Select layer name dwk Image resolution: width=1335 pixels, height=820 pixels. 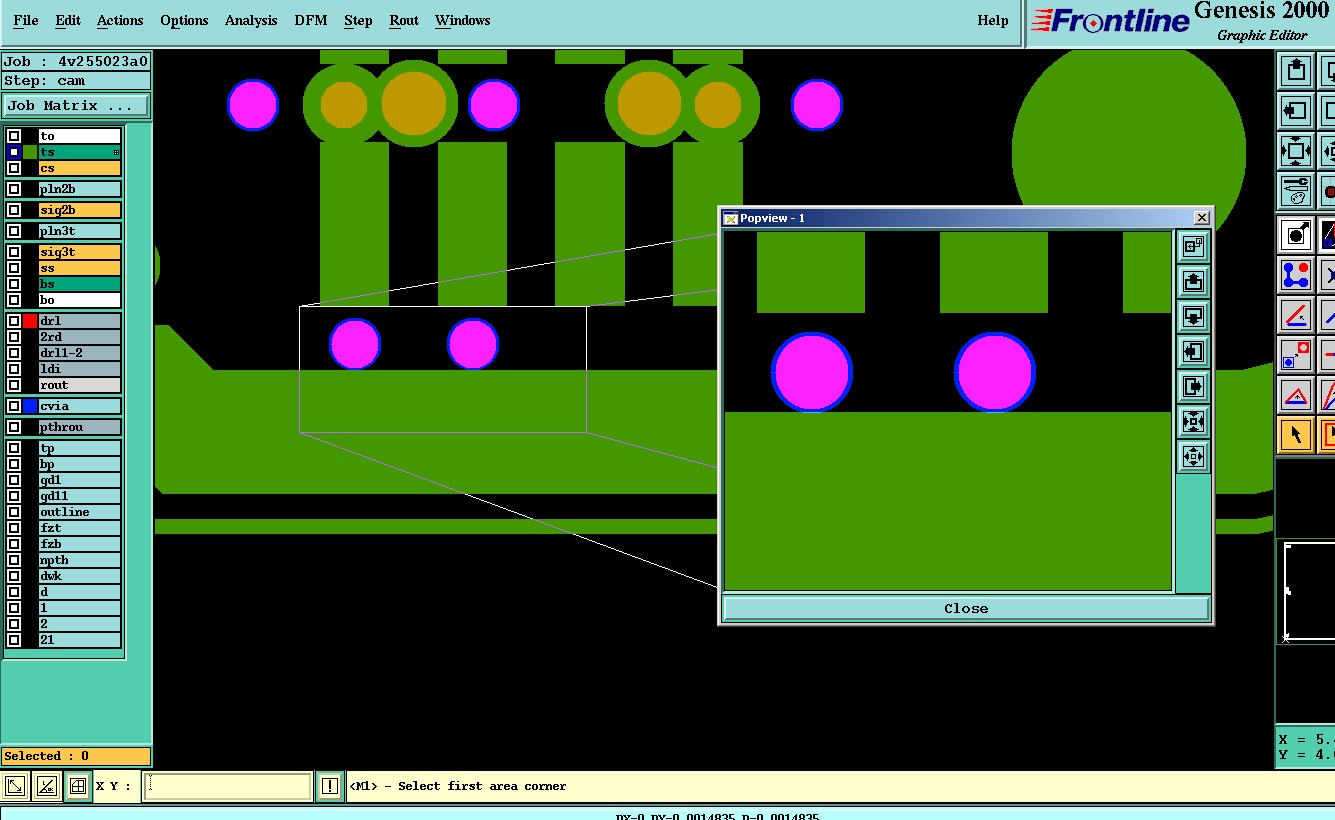coord(80,576)
